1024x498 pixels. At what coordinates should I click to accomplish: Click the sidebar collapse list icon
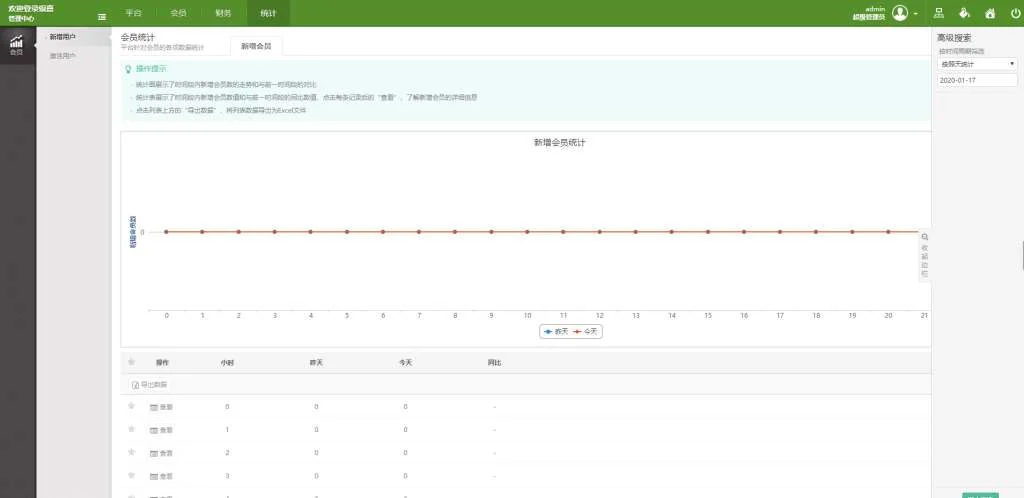coord(102,16)
